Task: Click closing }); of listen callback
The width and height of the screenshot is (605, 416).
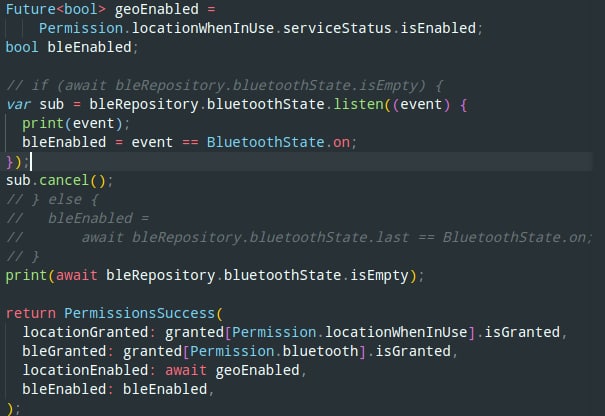Action: click(17, 162)
